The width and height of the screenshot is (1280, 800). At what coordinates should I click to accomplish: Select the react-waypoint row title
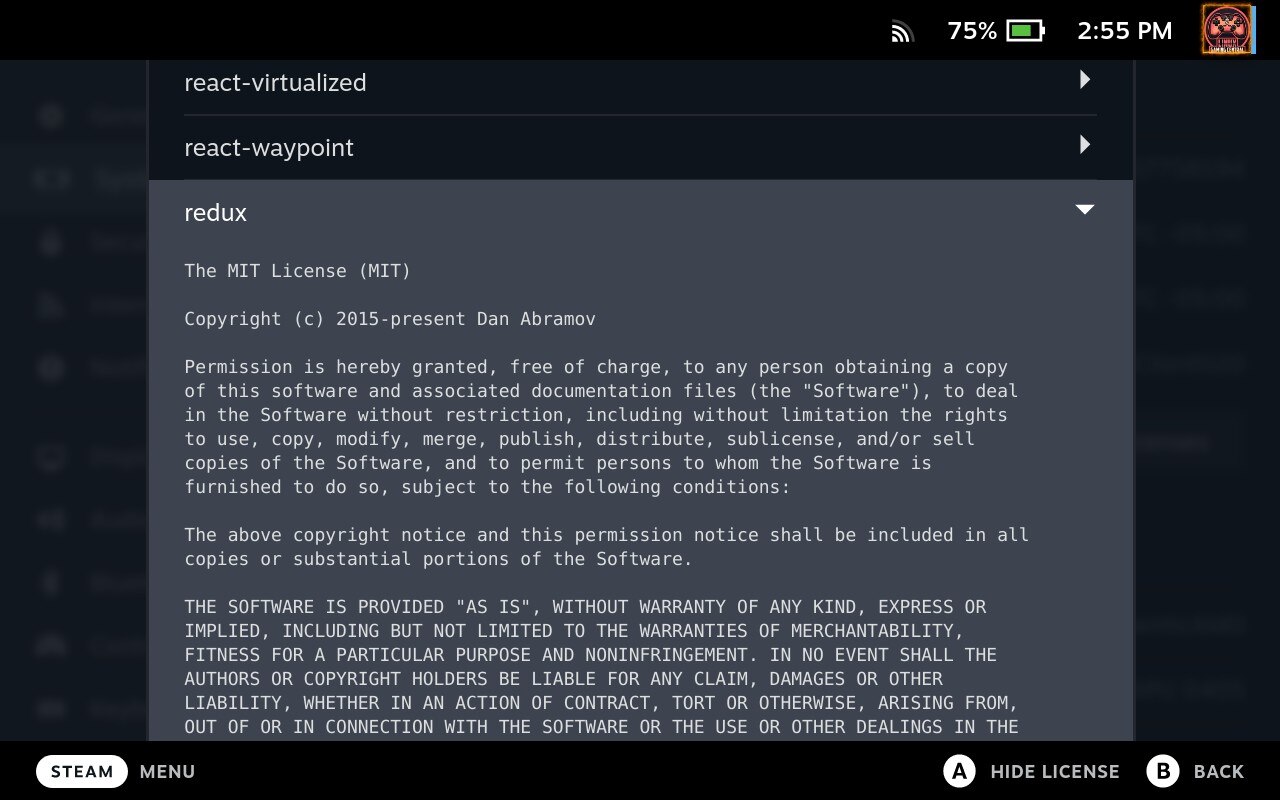(269, 148)
